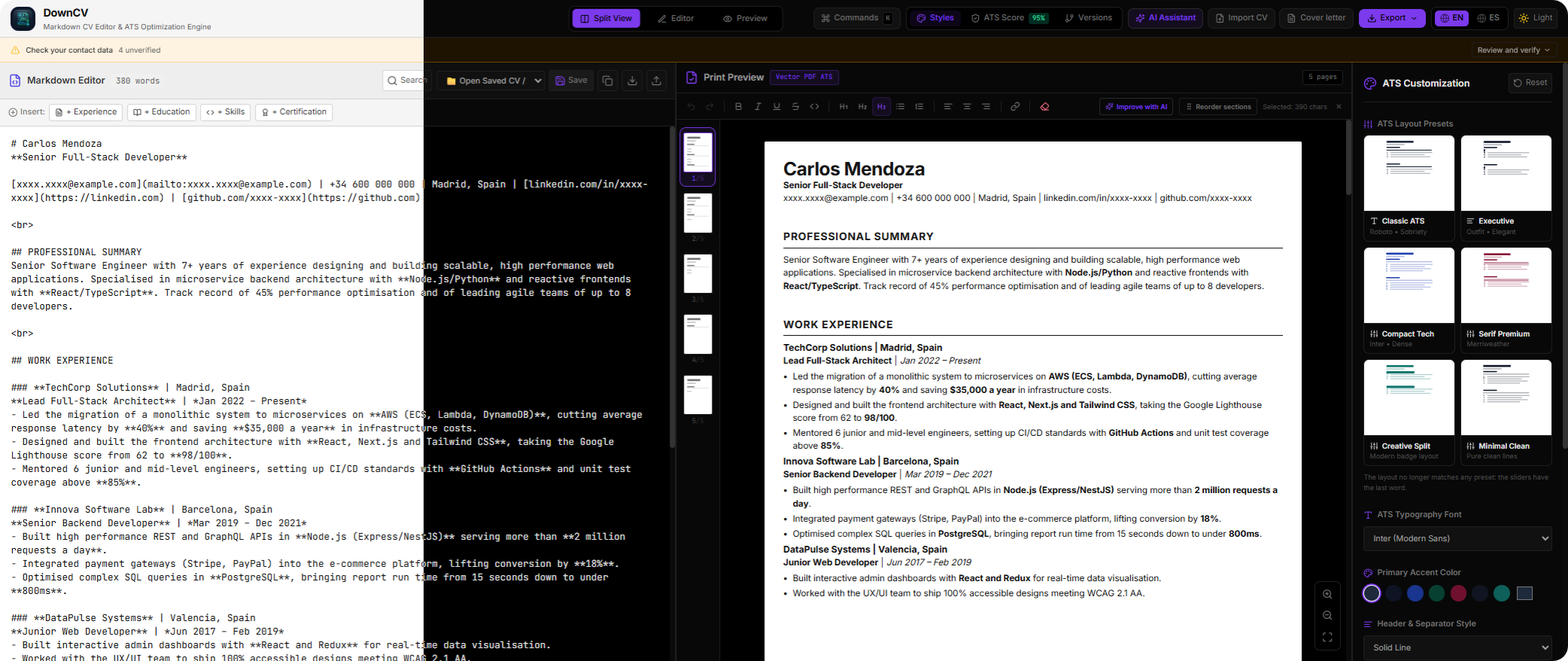The height and width of the screenshot is (661, 1568).
Task: Toggle the H3 heading button
Action: [881, 107]
